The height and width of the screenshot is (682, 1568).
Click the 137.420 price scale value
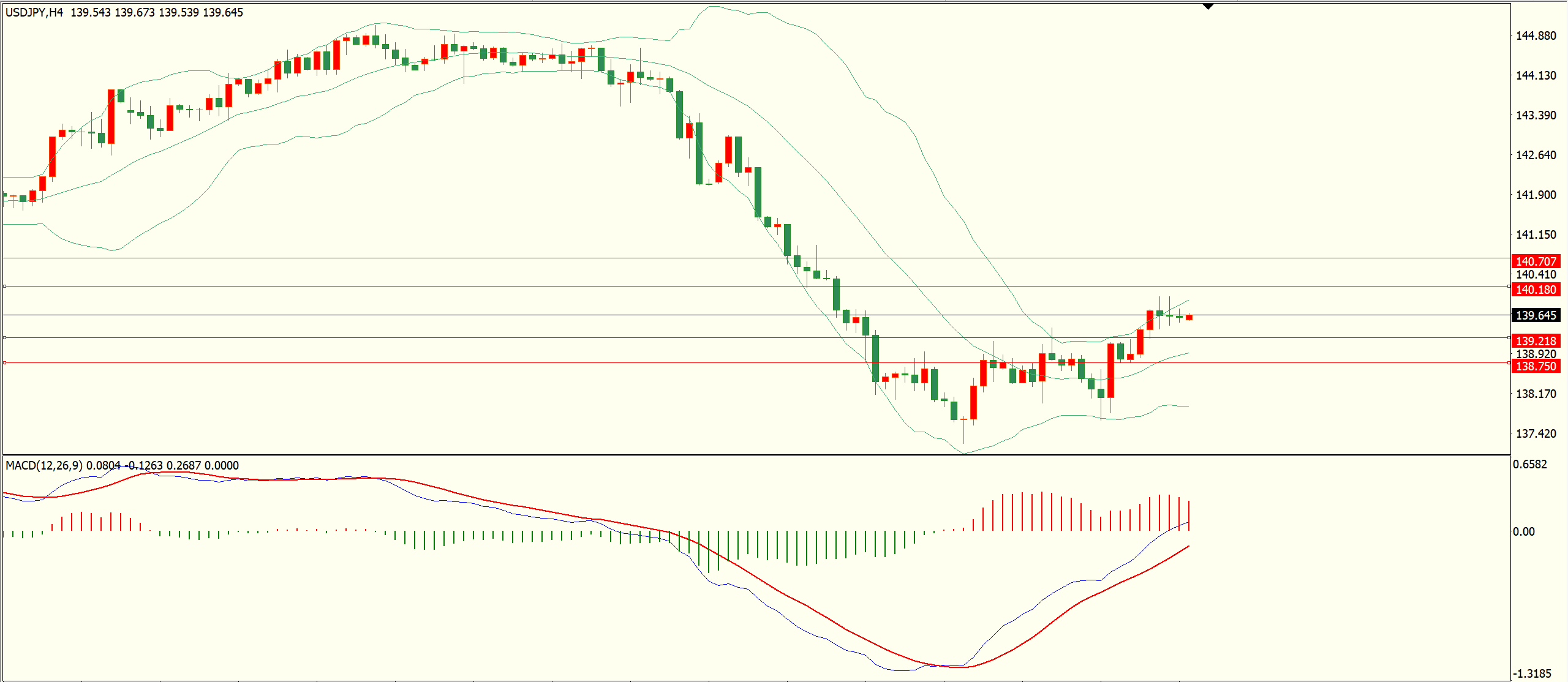(1536, 433)
